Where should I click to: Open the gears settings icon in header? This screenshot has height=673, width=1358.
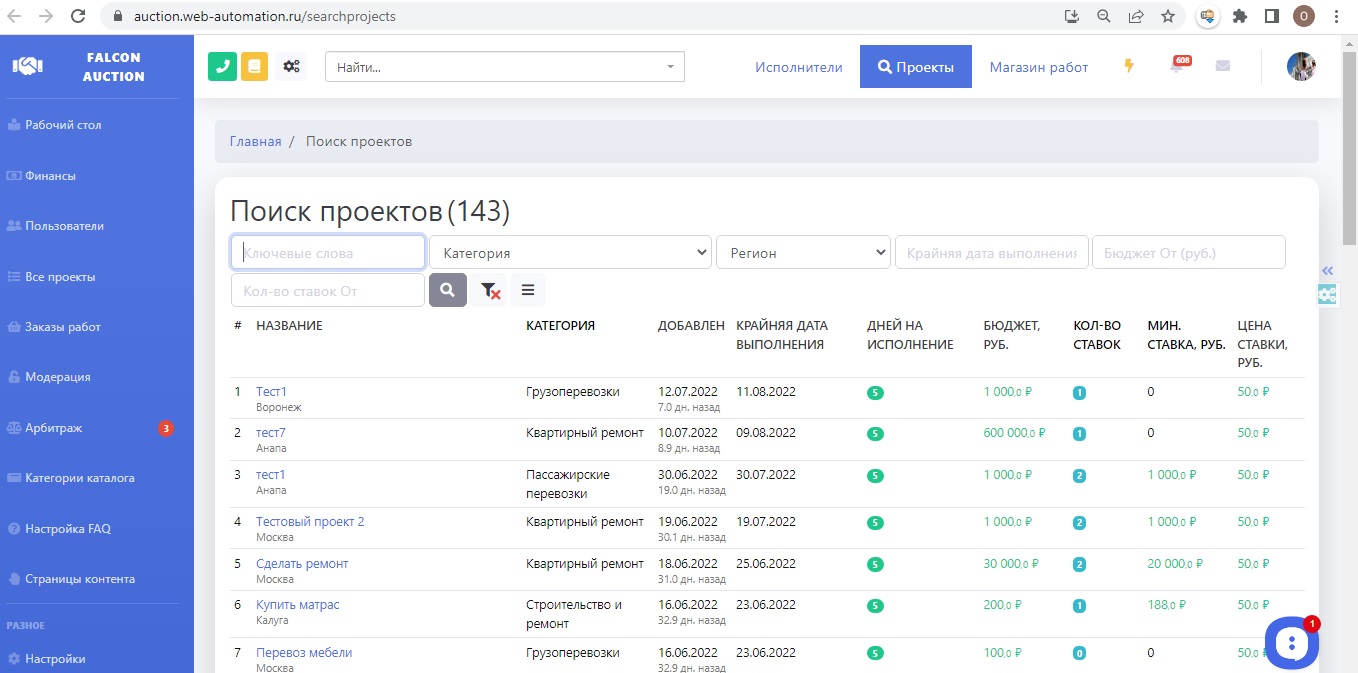pos(291,67)
